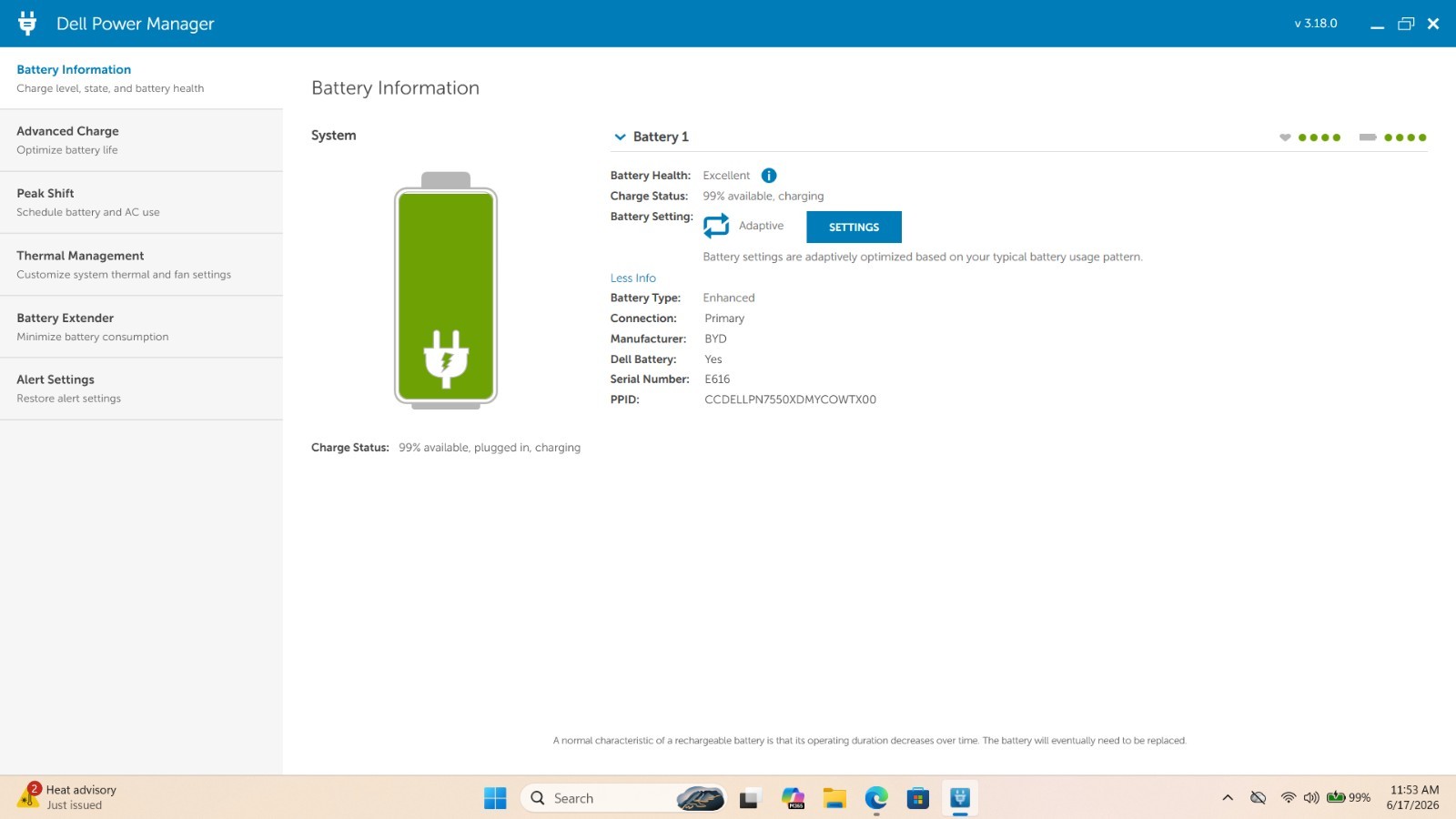
Task: Click the volume speaker tray icon
Action: tap(1311, 798)
